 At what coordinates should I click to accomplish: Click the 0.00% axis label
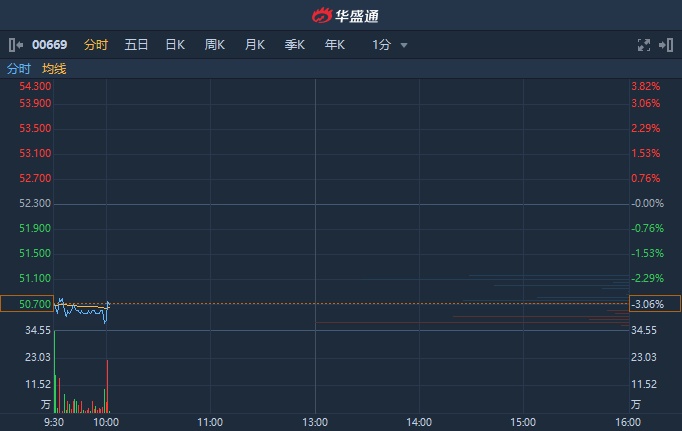click(x=648, y=203)
